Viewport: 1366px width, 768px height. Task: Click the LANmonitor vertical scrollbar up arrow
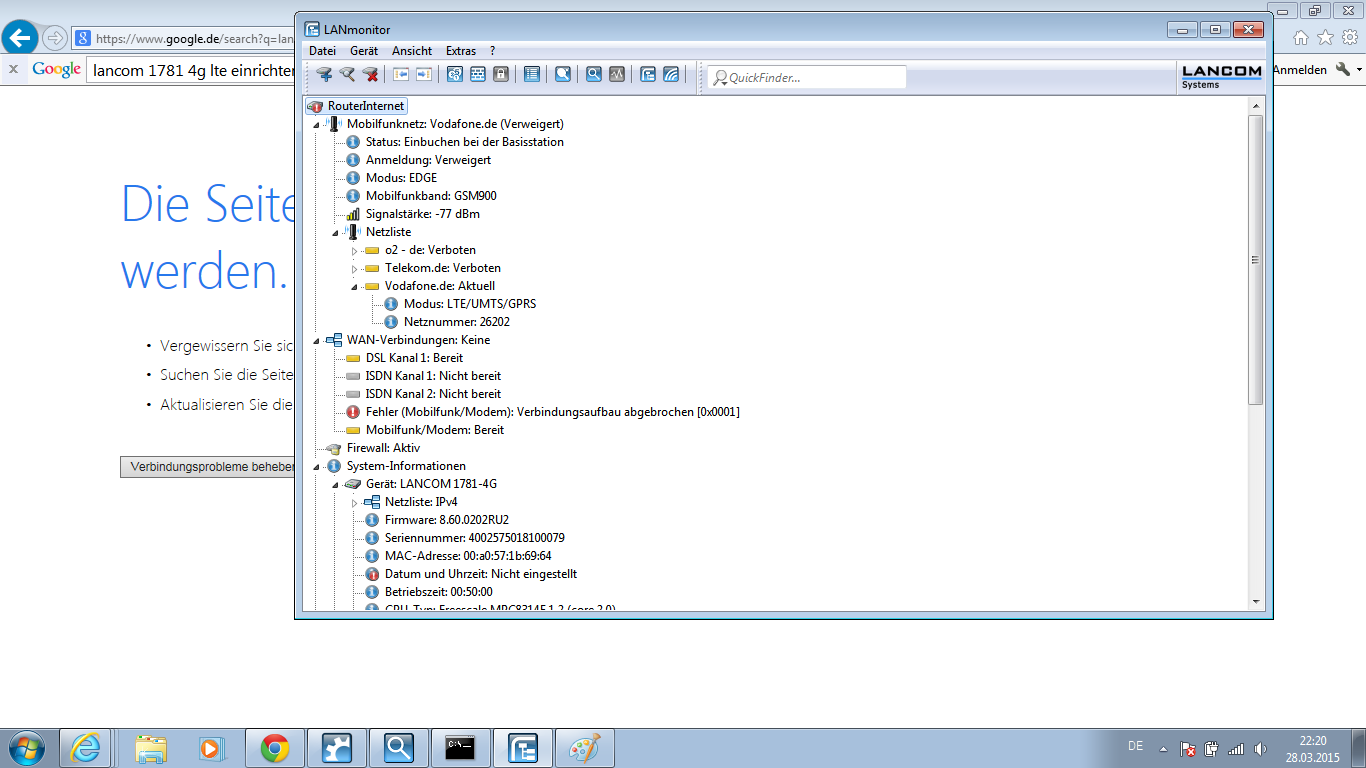[1256, 104]
